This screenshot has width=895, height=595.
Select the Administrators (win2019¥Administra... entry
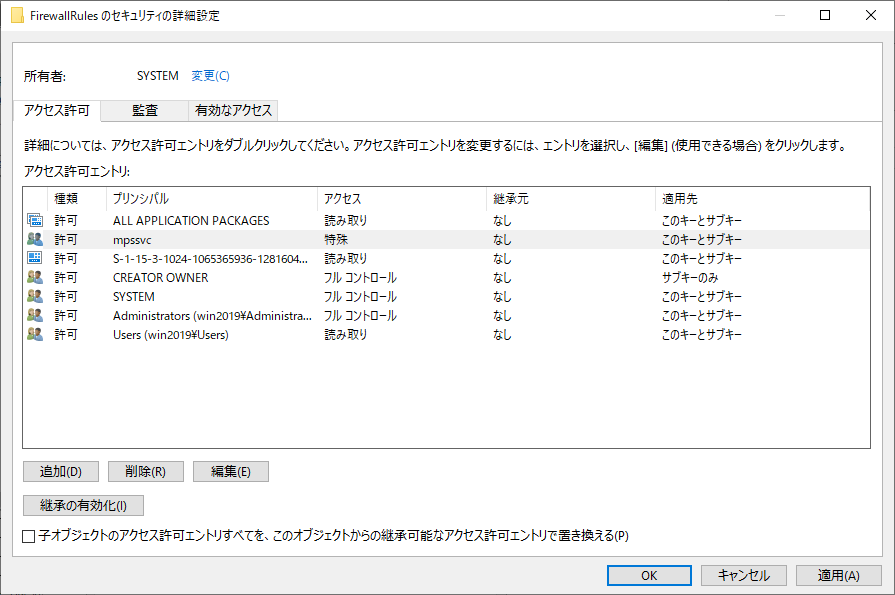coord(212,316)
